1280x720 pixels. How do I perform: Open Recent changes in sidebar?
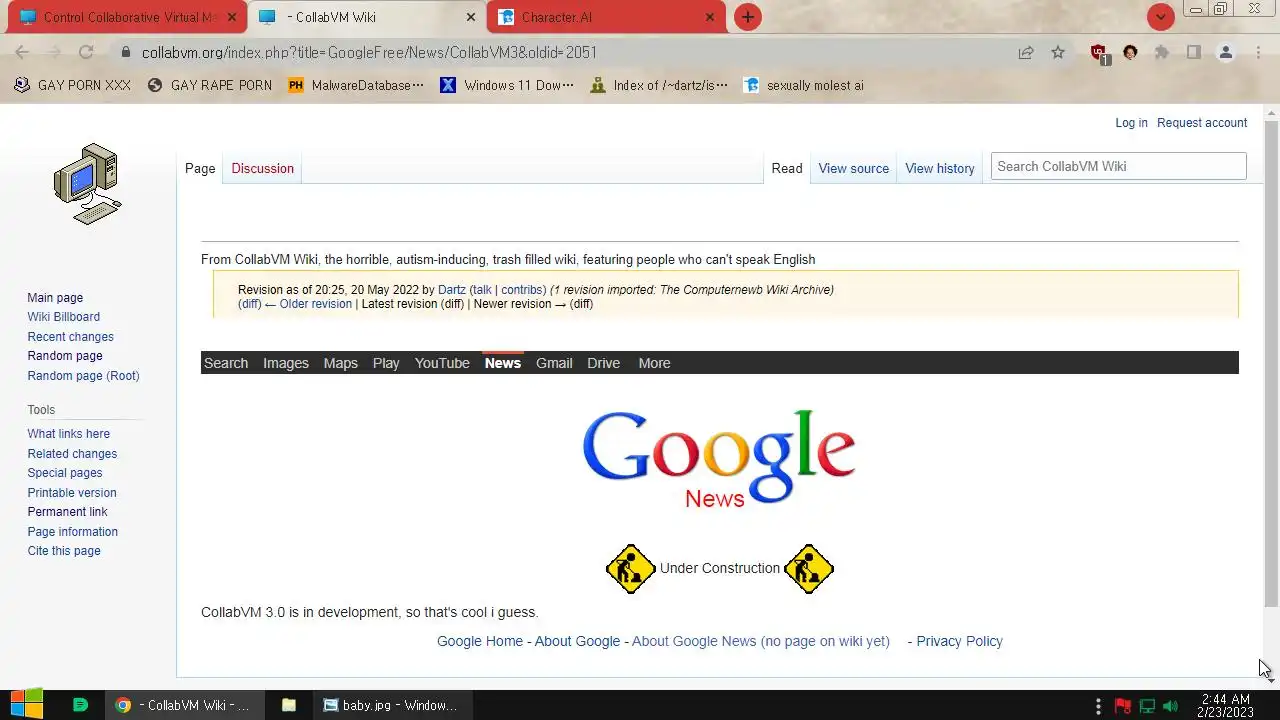click(70, 337)
